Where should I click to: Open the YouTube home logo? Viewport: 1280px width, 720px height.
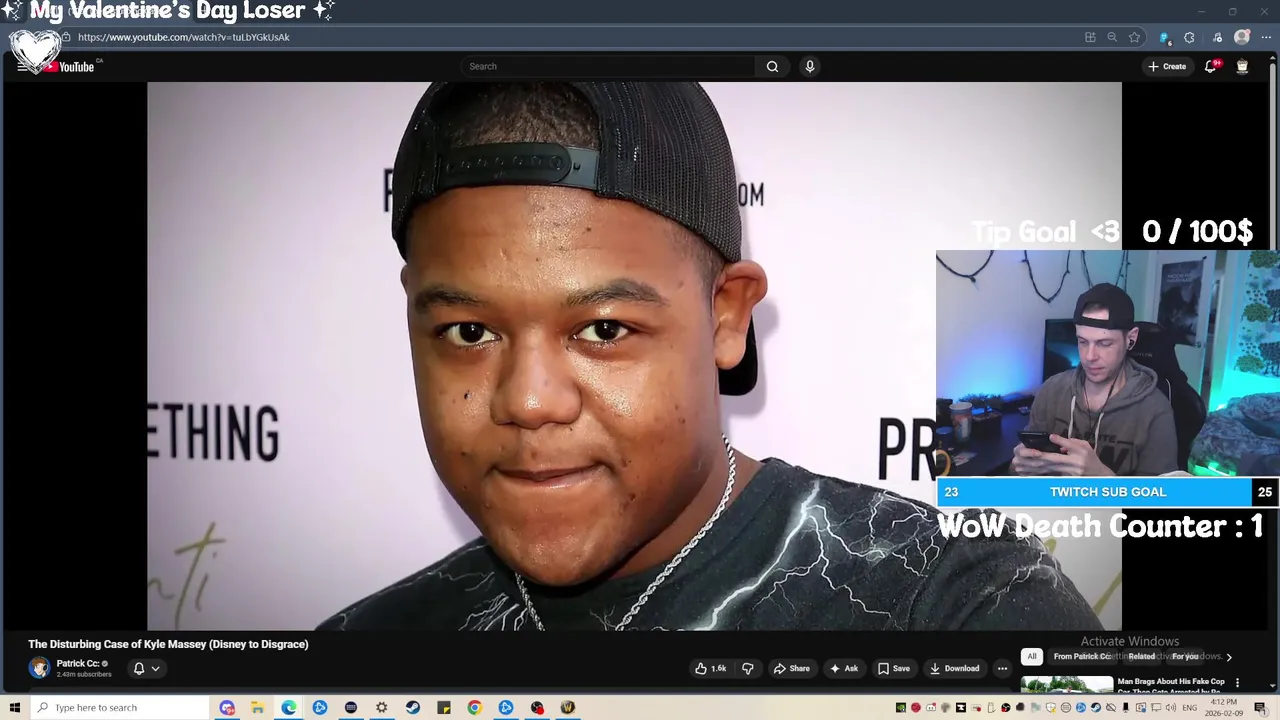pyautogui.click(x=69, y=67)
